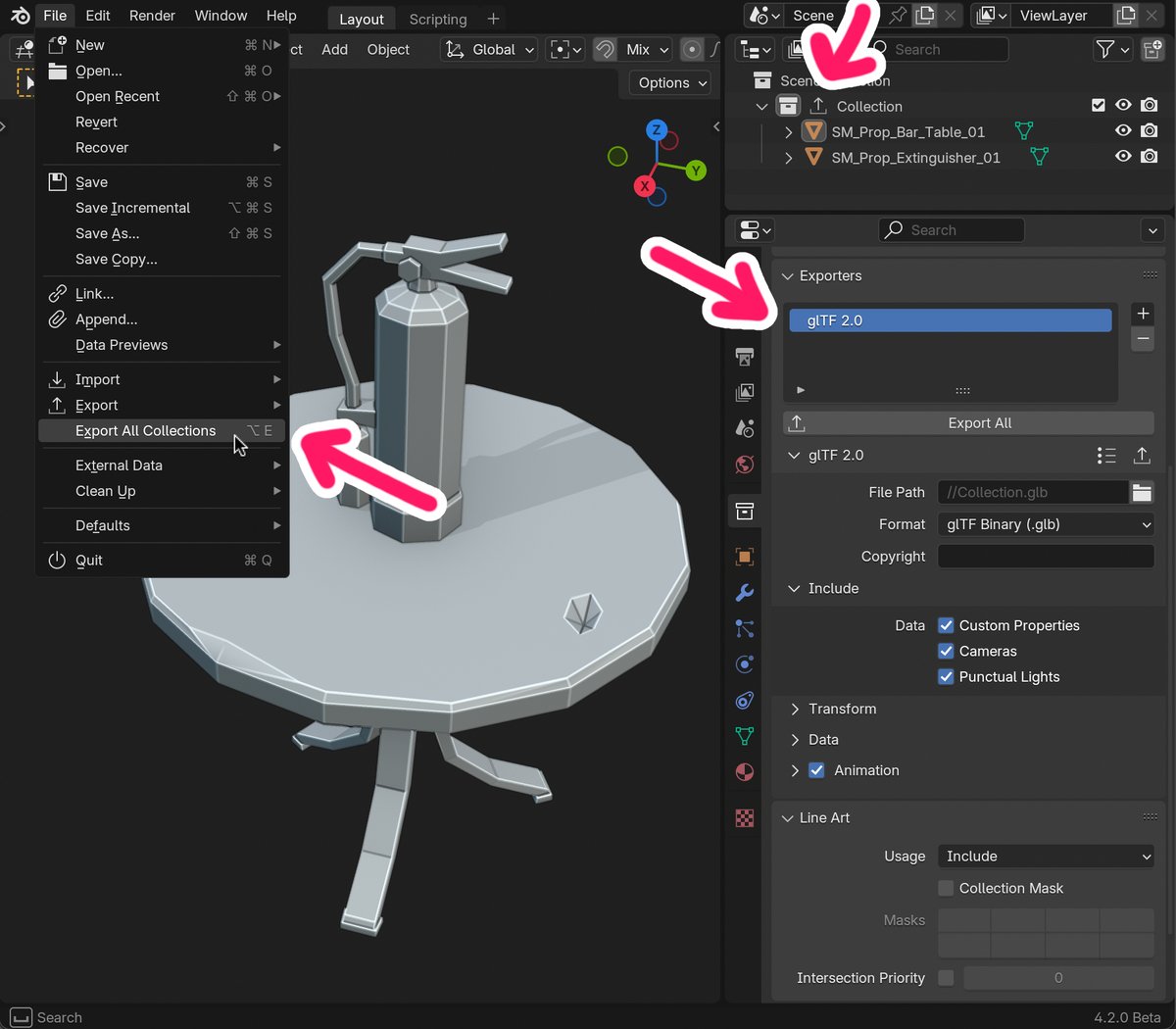Expand the Transform section
Screen dimensions: 1176x1029
[x=796, y=709]
